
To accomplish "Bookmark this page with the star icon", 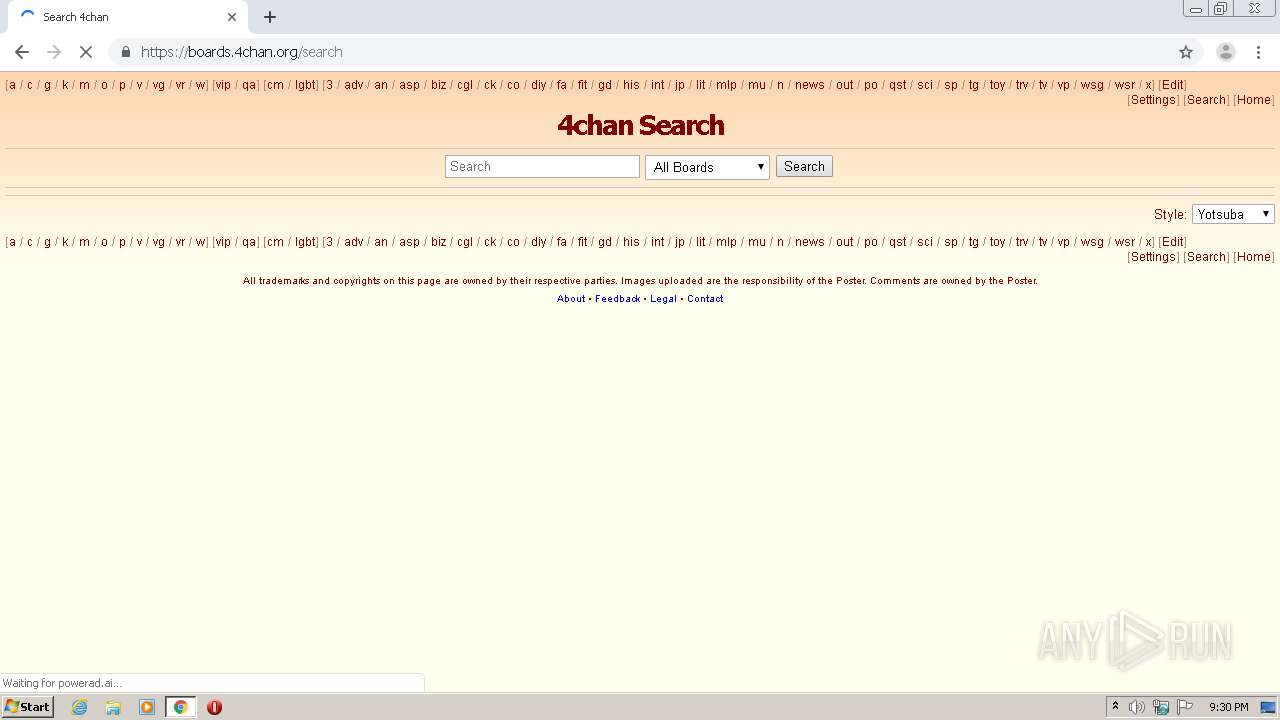I will point(1186,52).
